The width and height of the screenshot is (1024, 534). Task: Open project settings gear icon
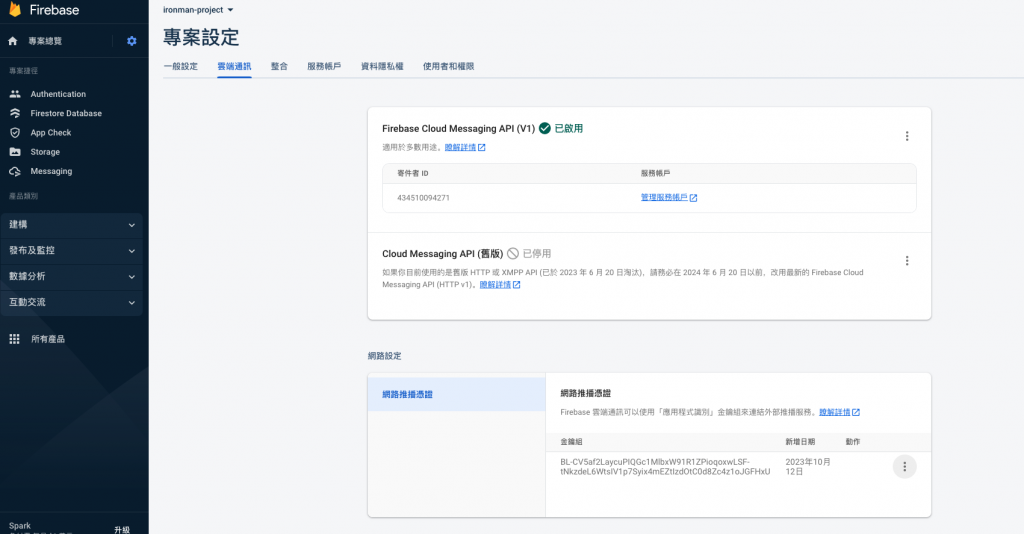(132, 41)
